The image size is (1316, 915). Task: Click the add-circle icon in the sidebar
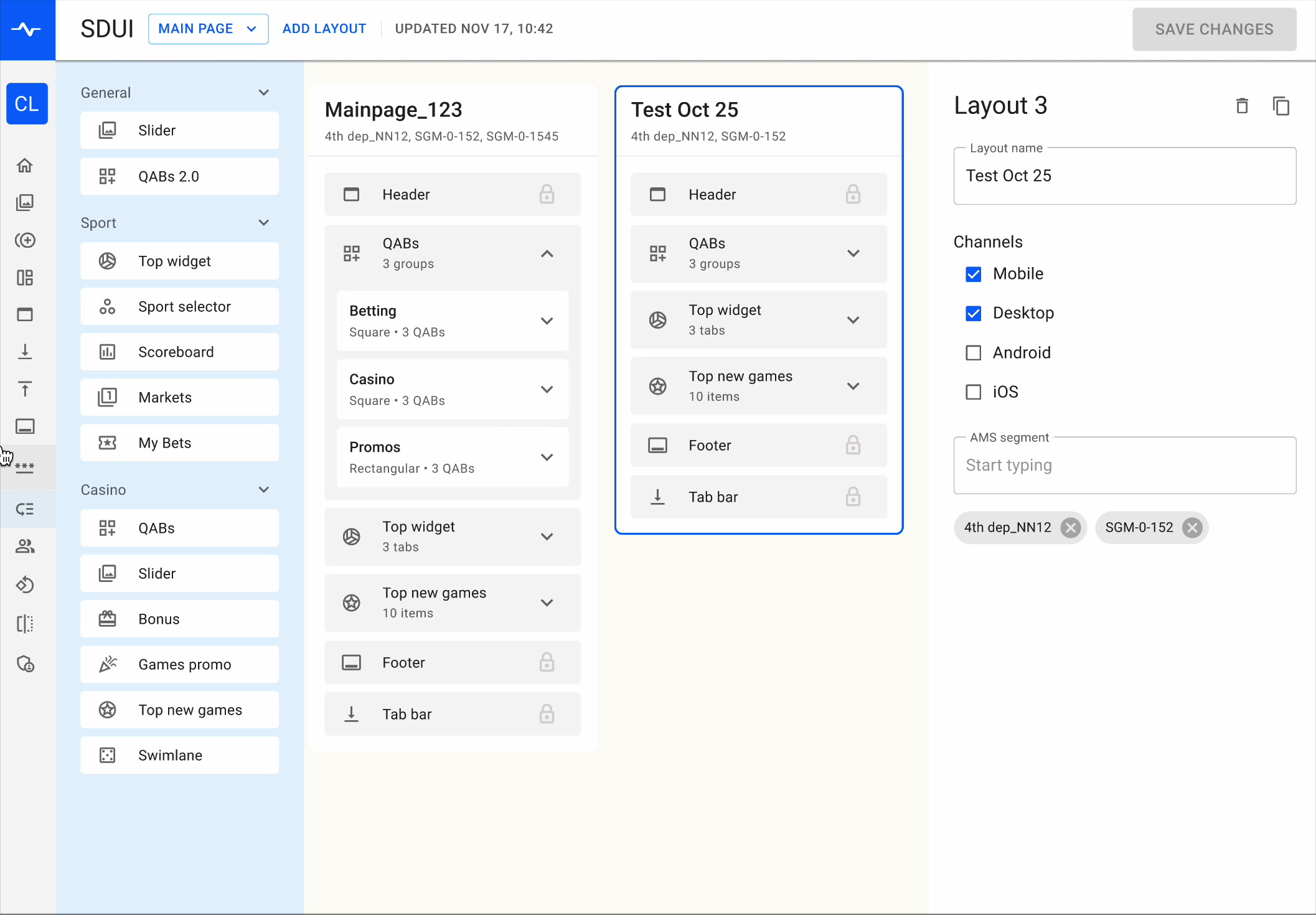(x=25, y=240)
